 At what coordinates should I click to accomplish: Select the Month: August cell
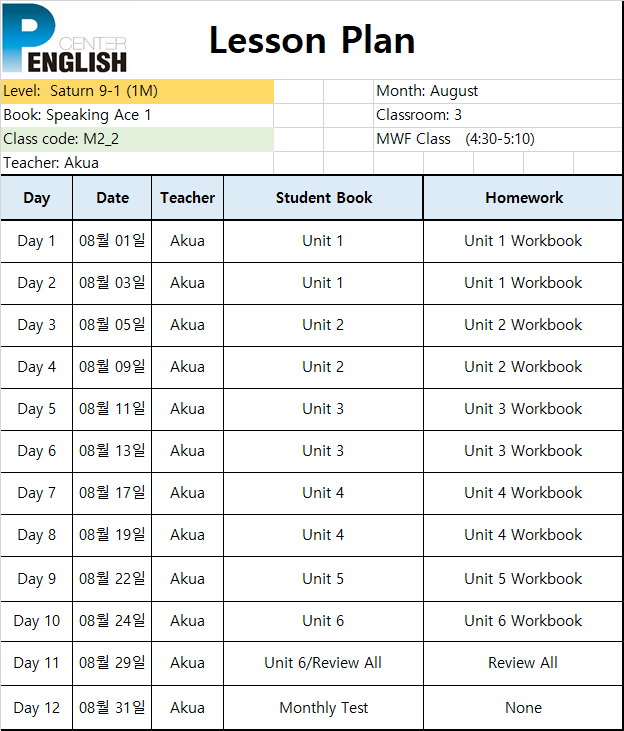pos(498,91)
